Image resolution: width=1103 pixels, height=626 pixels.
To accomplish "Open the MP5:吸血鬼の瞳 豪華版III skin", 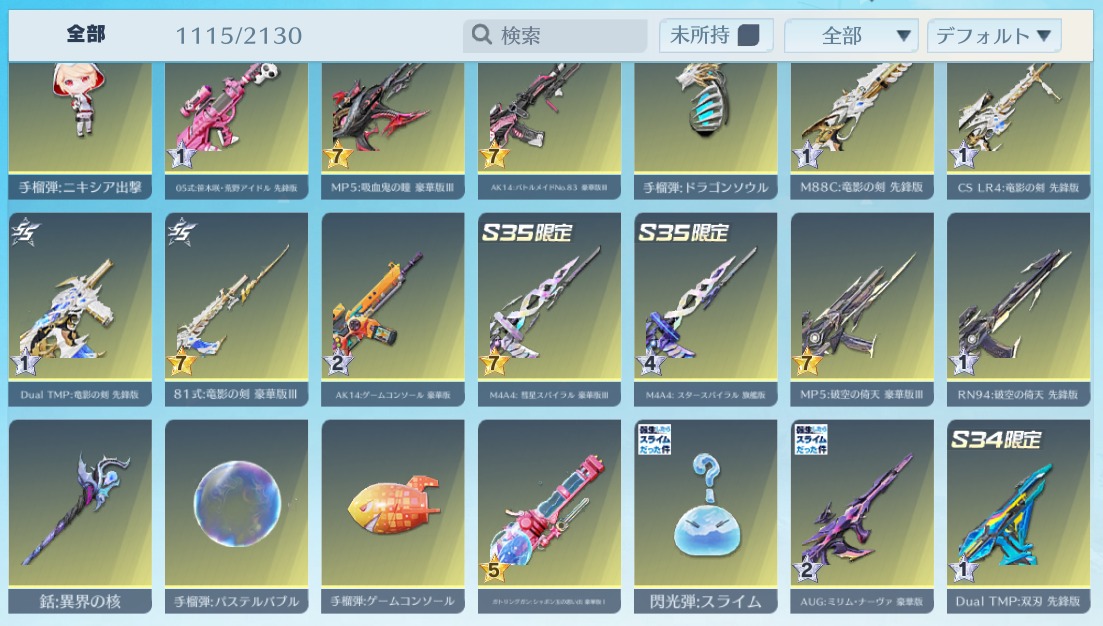I will point(393,131).
